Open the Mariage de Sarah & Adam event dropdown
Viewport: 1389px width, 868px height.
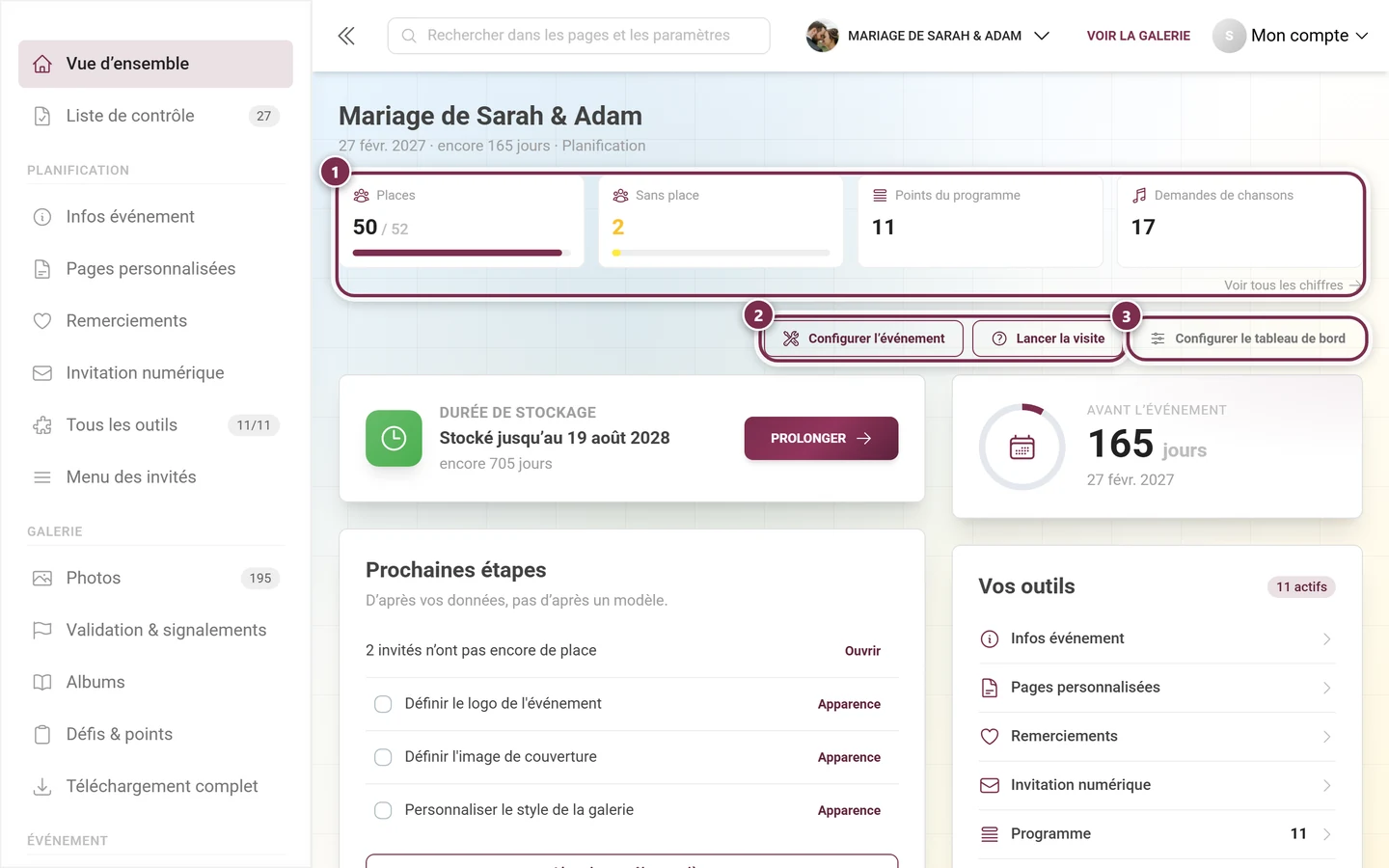click(x=928, y=36)
